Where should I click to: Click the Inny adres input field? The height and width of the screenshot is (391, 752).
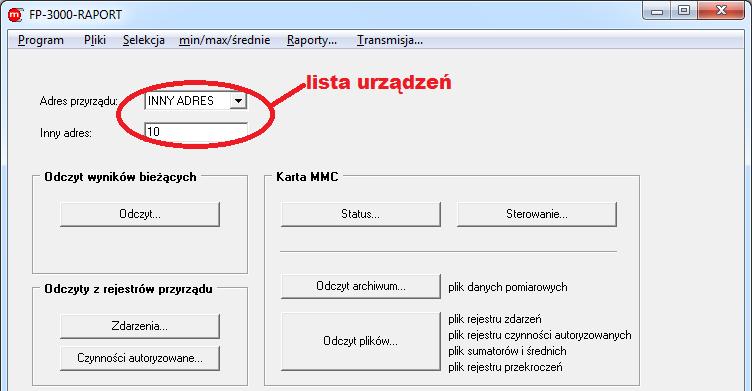coord(196,131)
